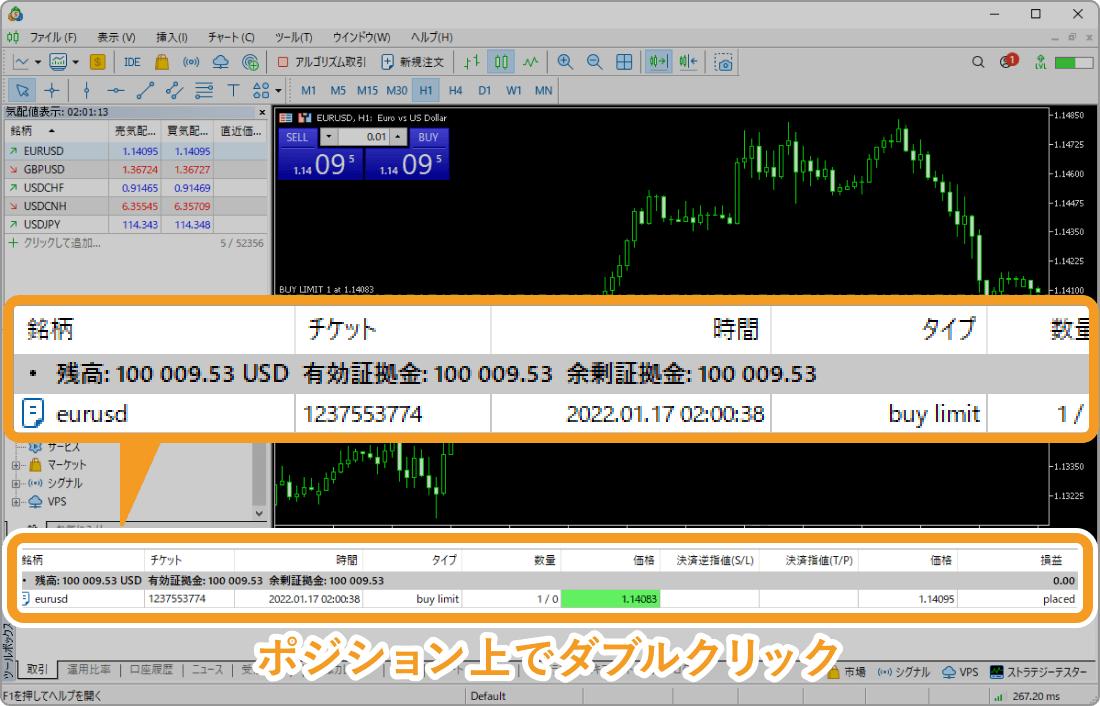The image size is (1100, 706).
Task: Open the 挿入(I) menu
Action: [x=171, y=37]
